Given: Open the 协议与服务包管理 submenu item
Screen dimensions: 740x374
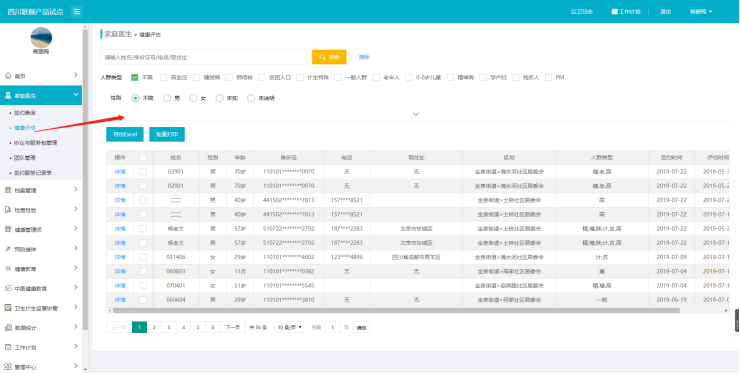Looking at the screenshot, I should (x=35, y=143).
